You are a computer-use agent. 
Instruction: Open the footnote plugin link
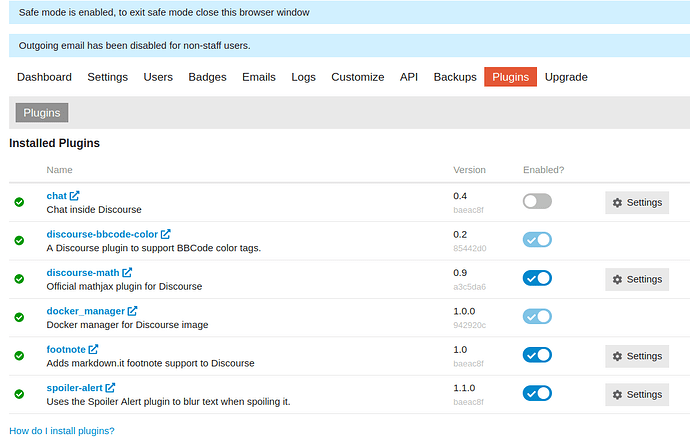[66, 349]
